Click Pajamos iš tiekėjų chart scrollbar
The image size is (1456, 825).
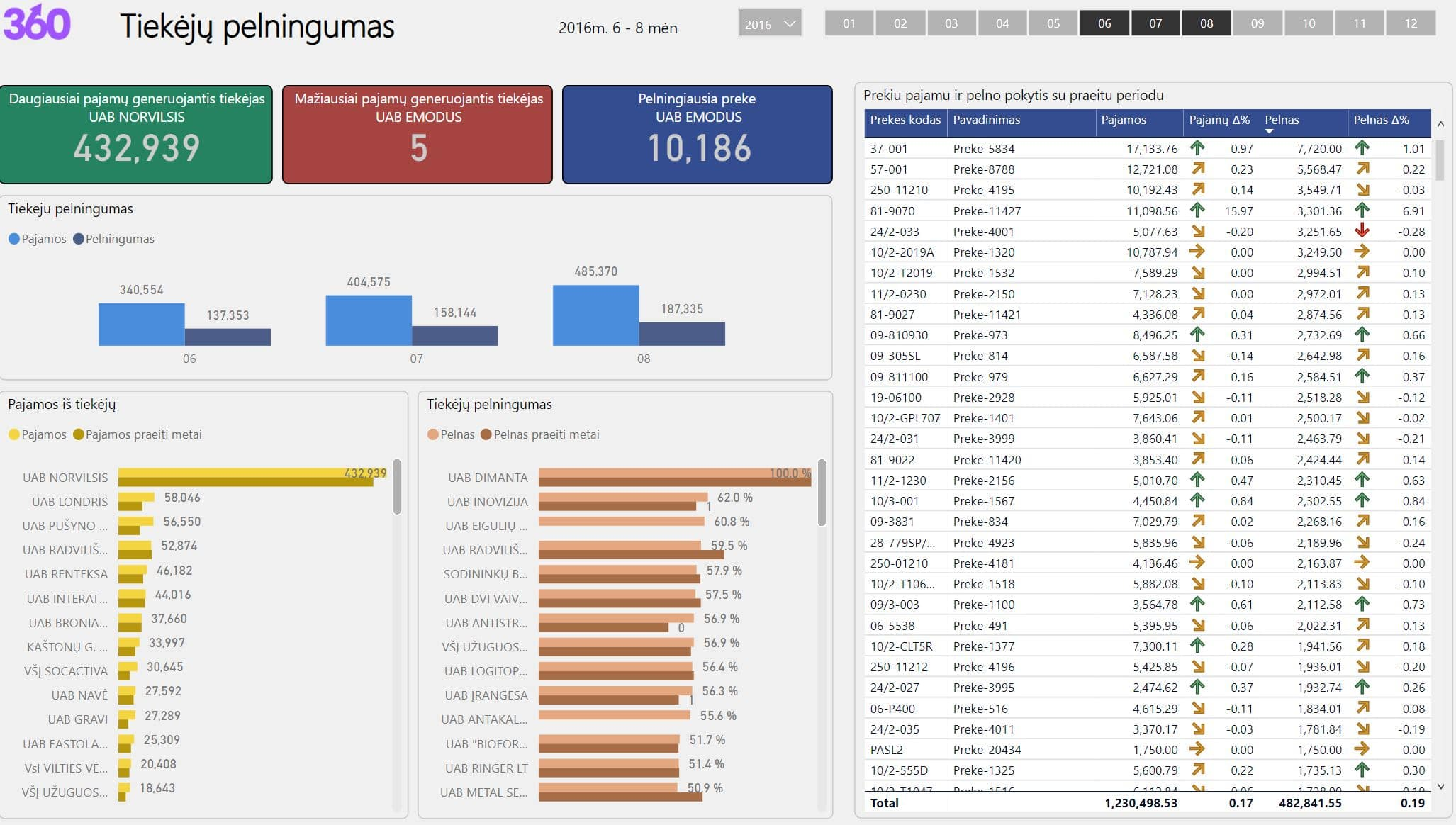(397, 487)
